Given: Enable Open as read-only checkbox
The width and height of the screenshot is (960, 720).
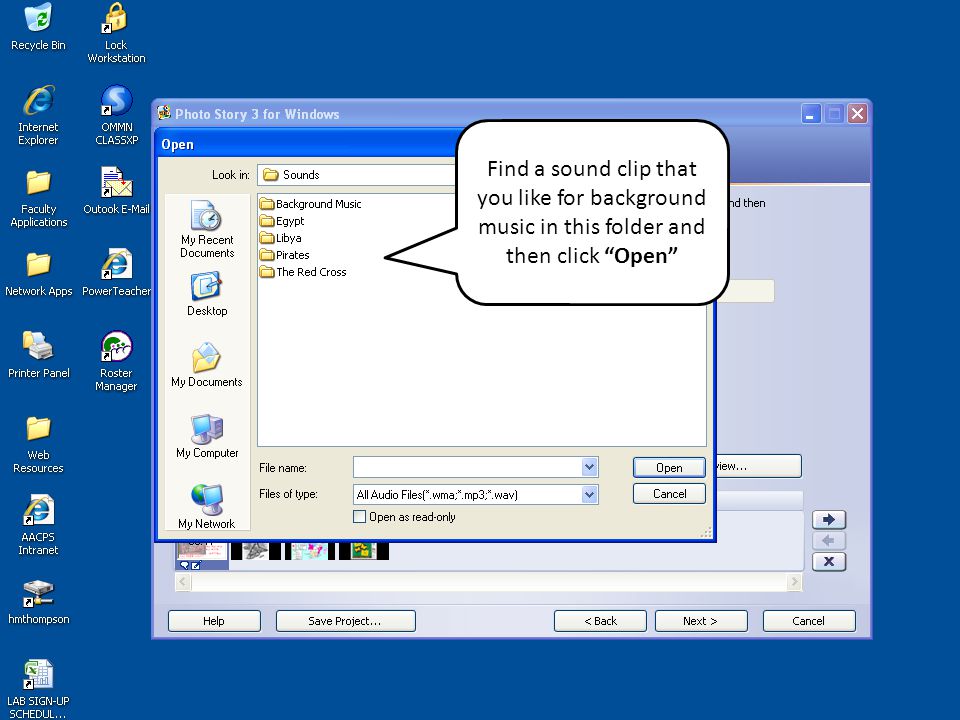Looking at the screenshot, I should 359,517.
